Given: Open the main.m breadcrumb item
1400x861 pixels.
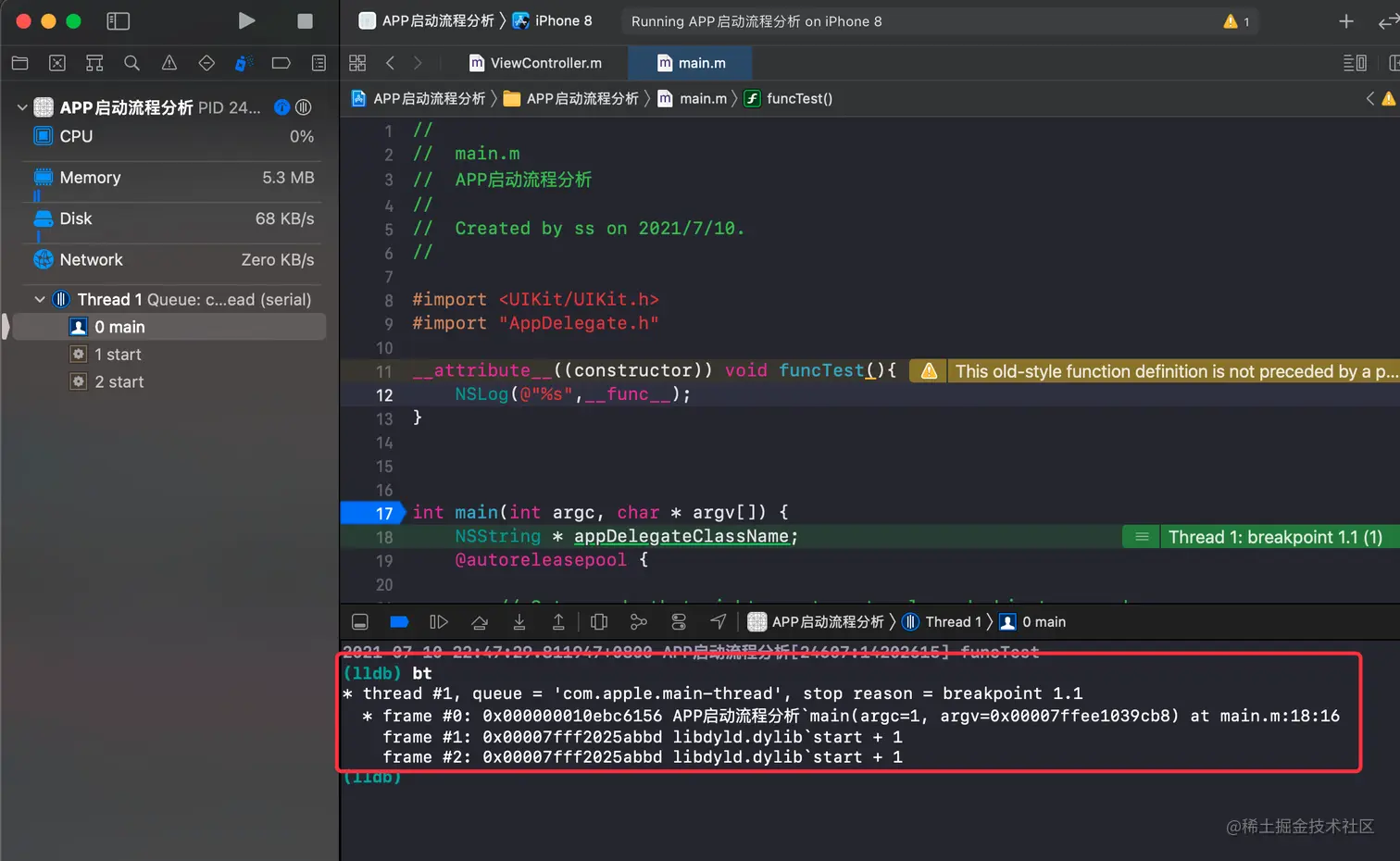Looking at the screenshot, I should [693, 98].
